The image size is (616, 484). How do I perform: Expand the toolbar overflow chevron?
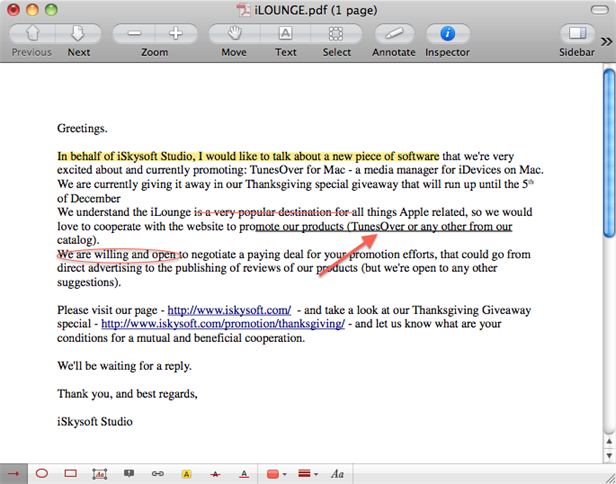click(x=607, y=41)
